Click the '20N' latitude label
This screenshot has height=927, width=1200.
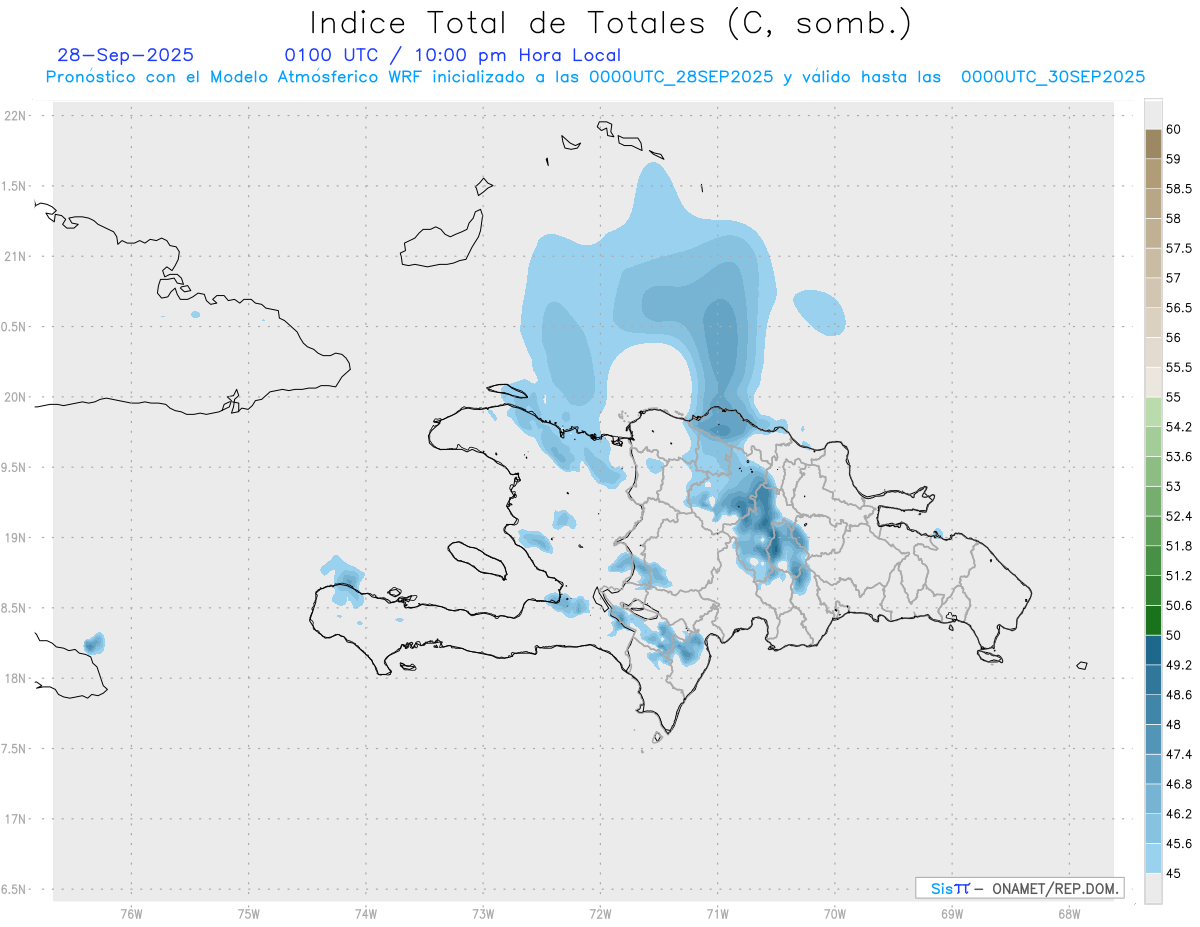(15, 397)
